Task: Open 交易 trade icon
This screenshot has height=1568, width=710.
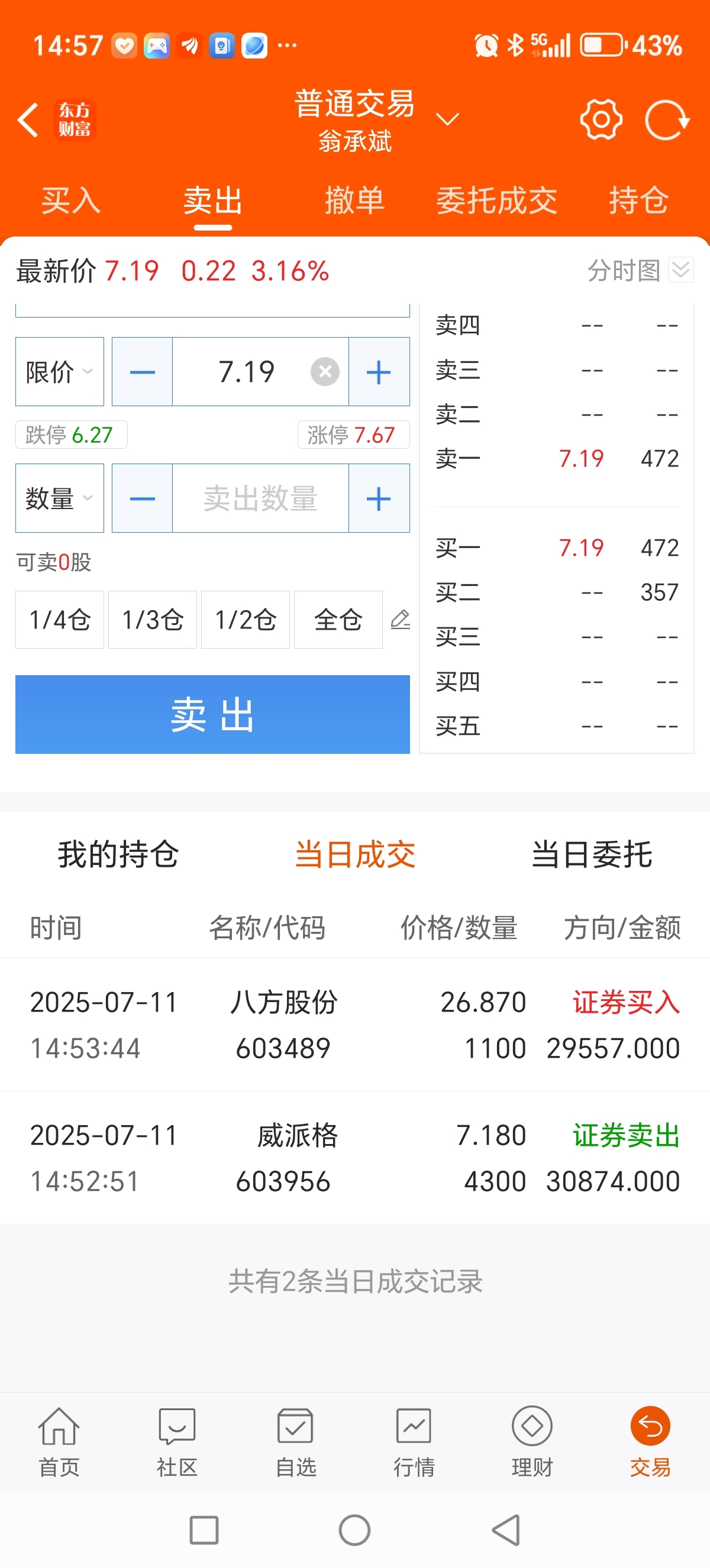Action: (650, 1442)
